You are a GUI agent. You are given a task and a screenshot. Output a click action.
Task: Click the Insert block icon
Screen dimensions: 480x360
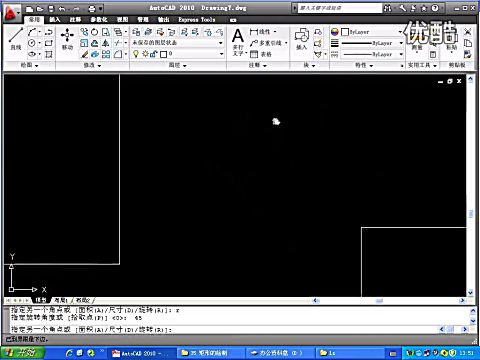coord(302,39)
